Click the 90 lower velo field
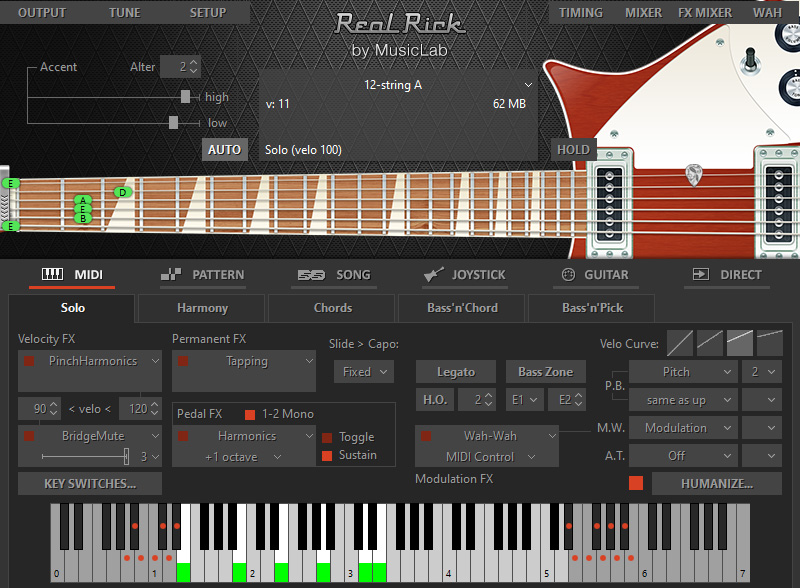 point(39,409)
